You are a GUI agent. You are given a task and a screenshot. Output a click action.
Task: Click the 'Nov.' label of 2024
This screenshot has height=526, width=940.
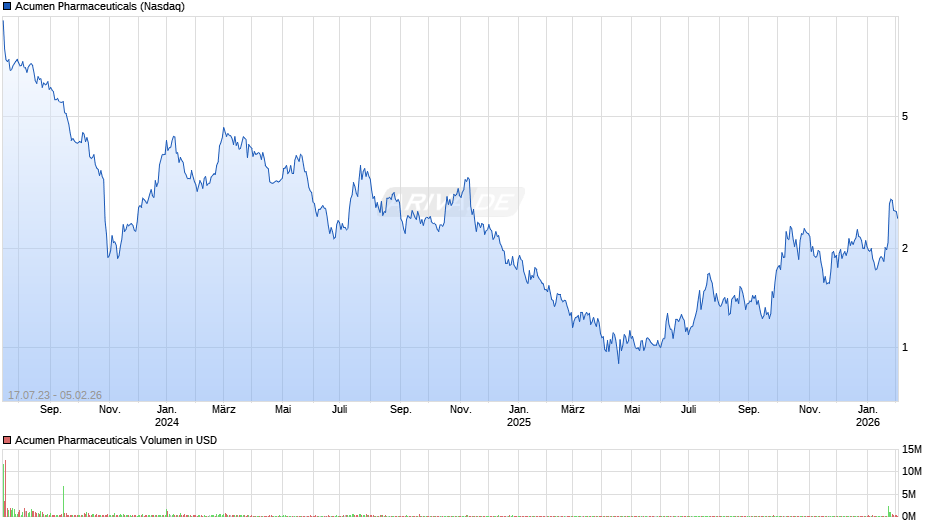point(460,410)
